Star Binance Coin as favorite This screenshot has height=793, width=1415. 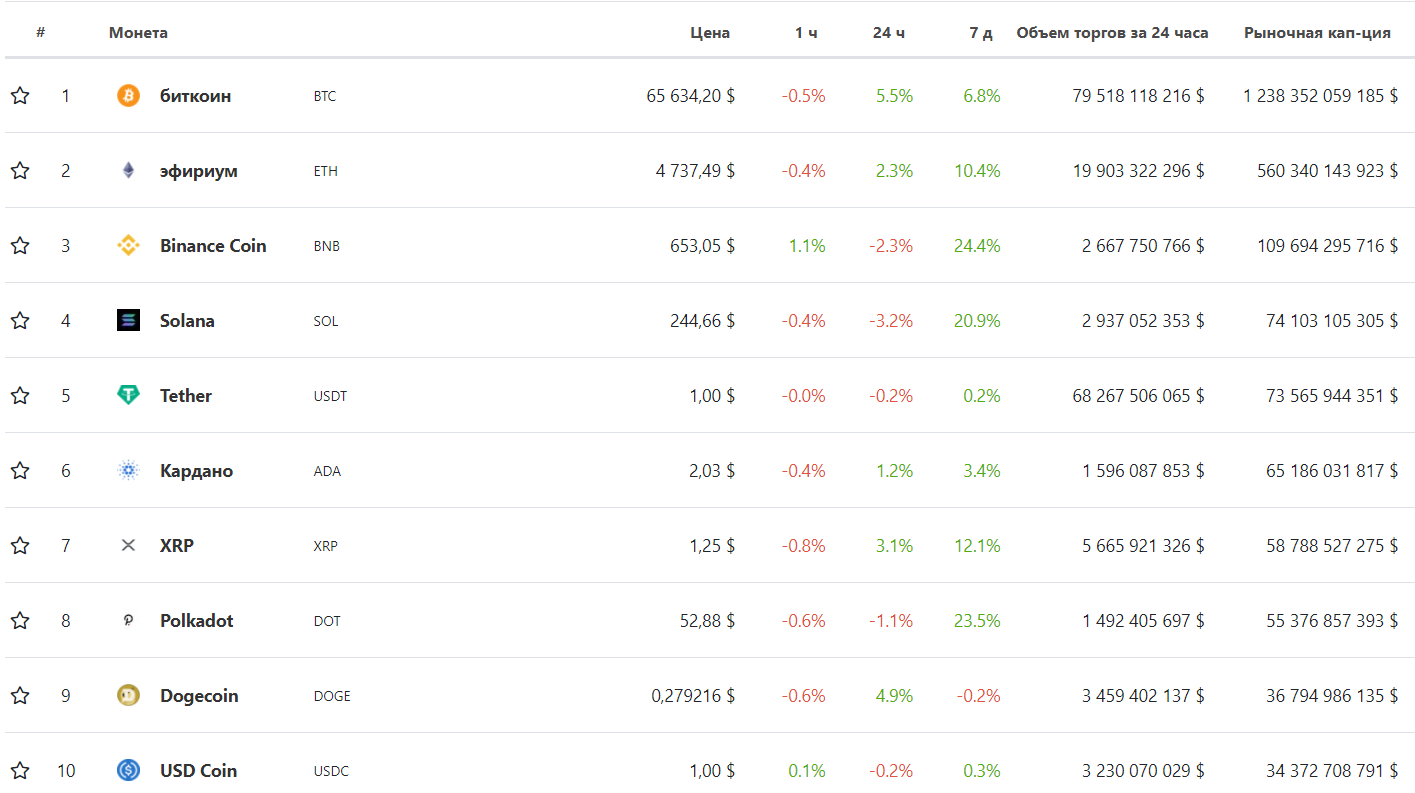click(x=20, y=246)
